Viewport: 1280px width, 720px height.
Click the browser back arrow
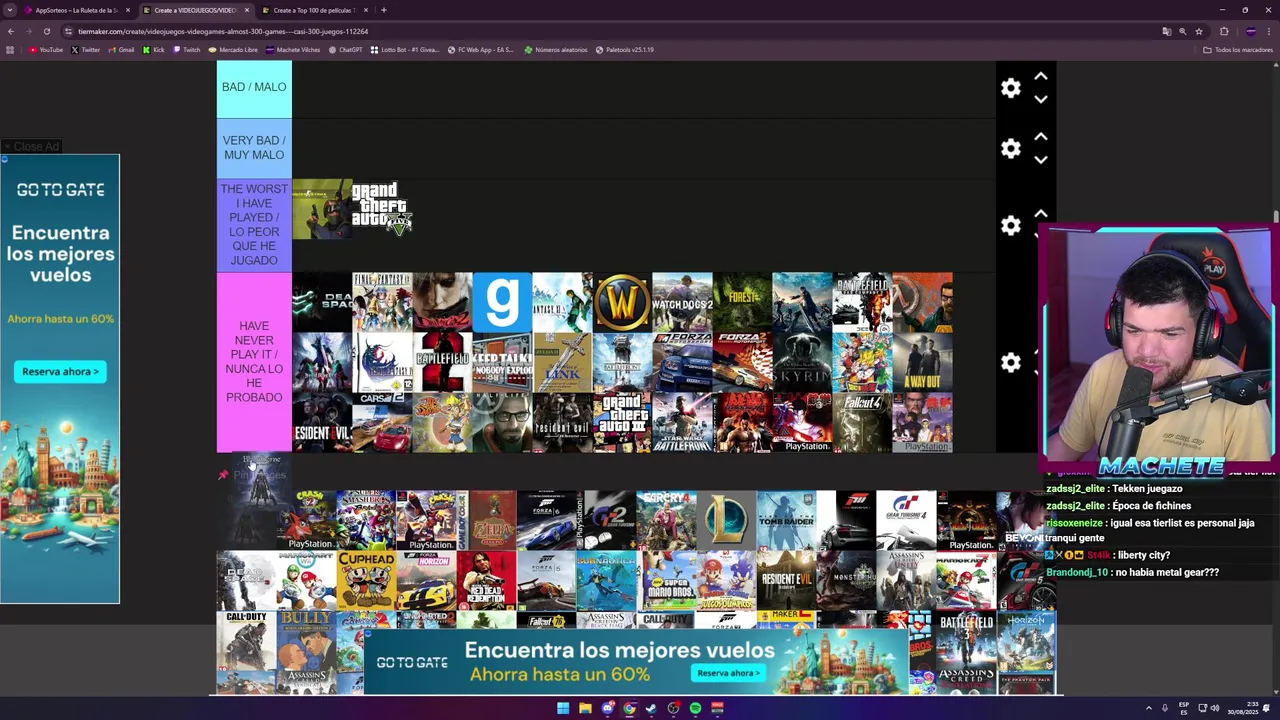click(11, 31)
